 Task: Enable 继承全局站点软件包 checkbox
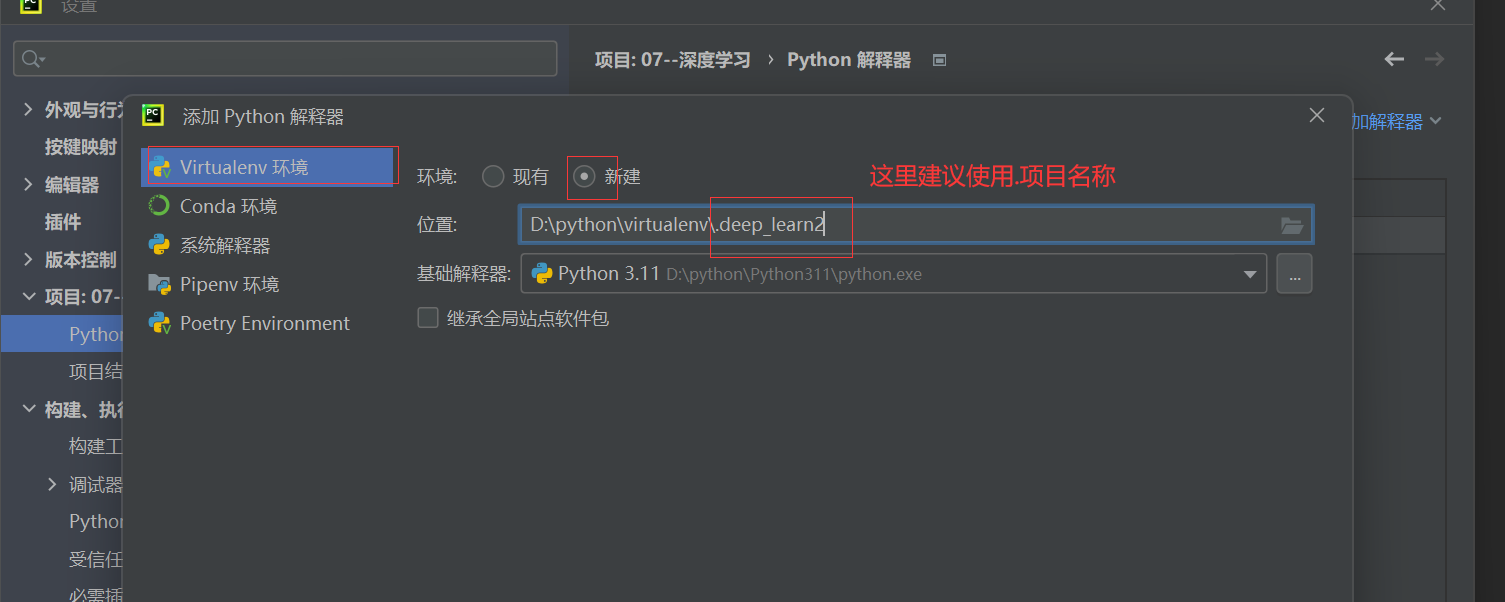pos(428,318)
